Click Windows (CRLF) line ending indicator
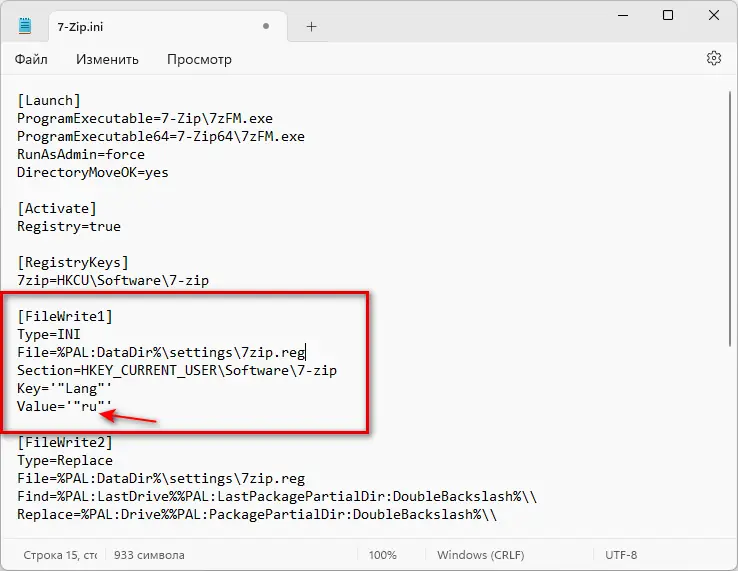738x571 pixels. [x=481, y=555]
